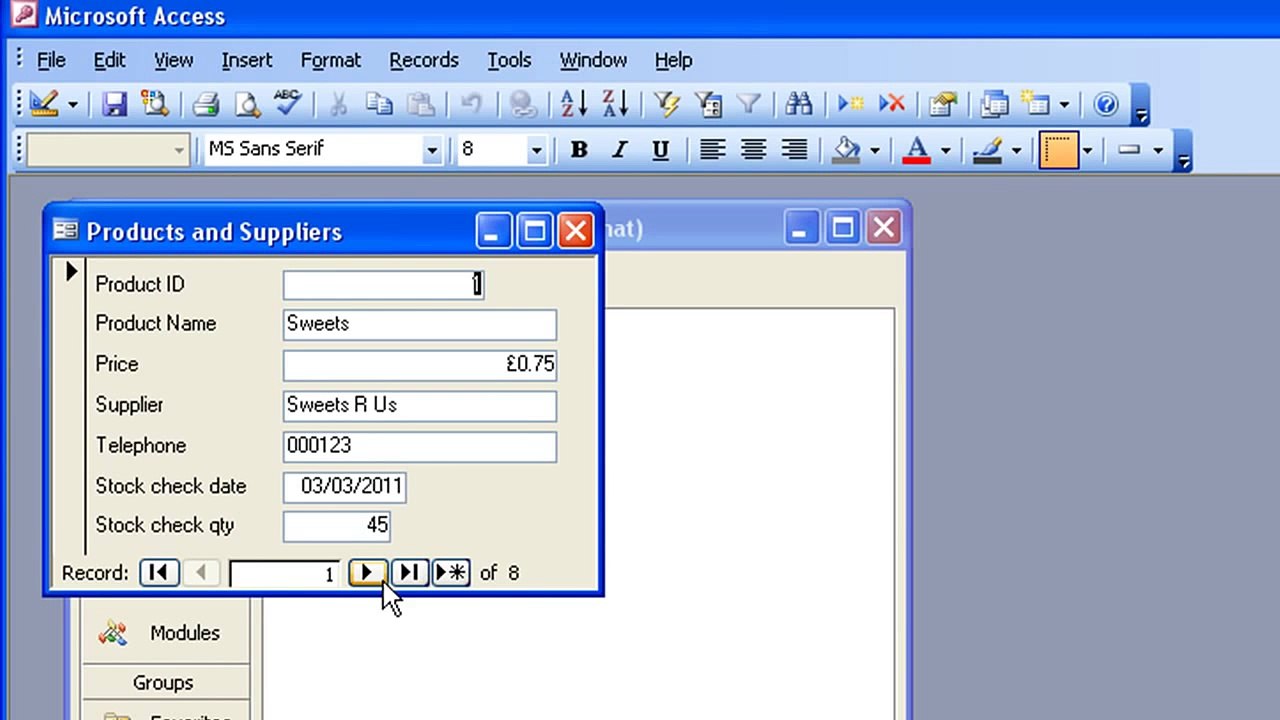The width and height of the screenshot is (1280, 720).
Task: Apply red Font Color button
Action: (x=916, y=150)
